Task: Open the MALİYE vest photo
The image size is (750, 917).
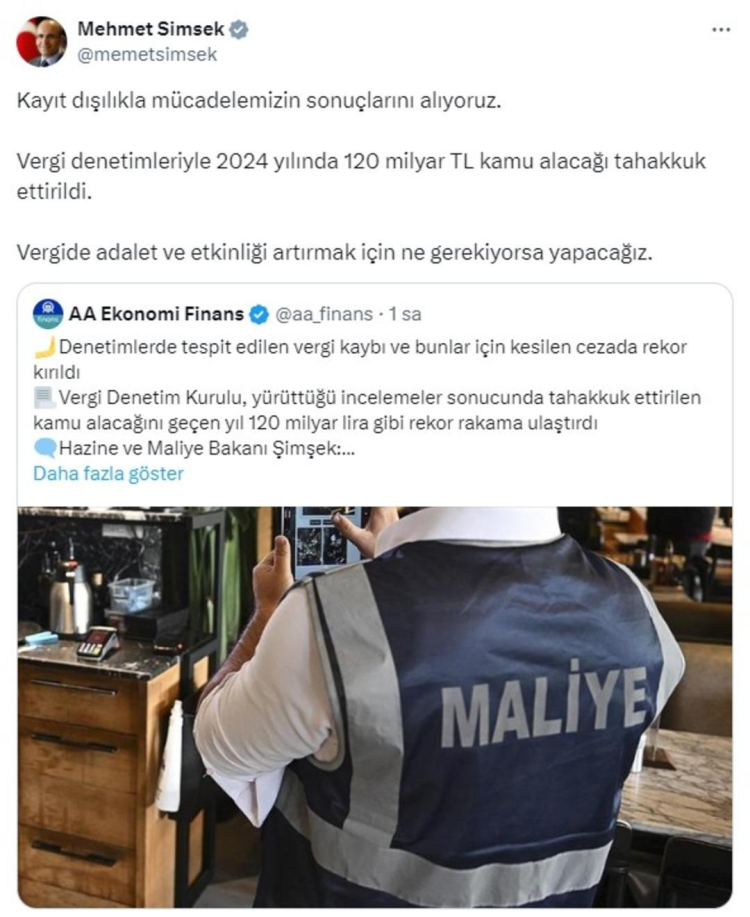Action: click(374, 706)
